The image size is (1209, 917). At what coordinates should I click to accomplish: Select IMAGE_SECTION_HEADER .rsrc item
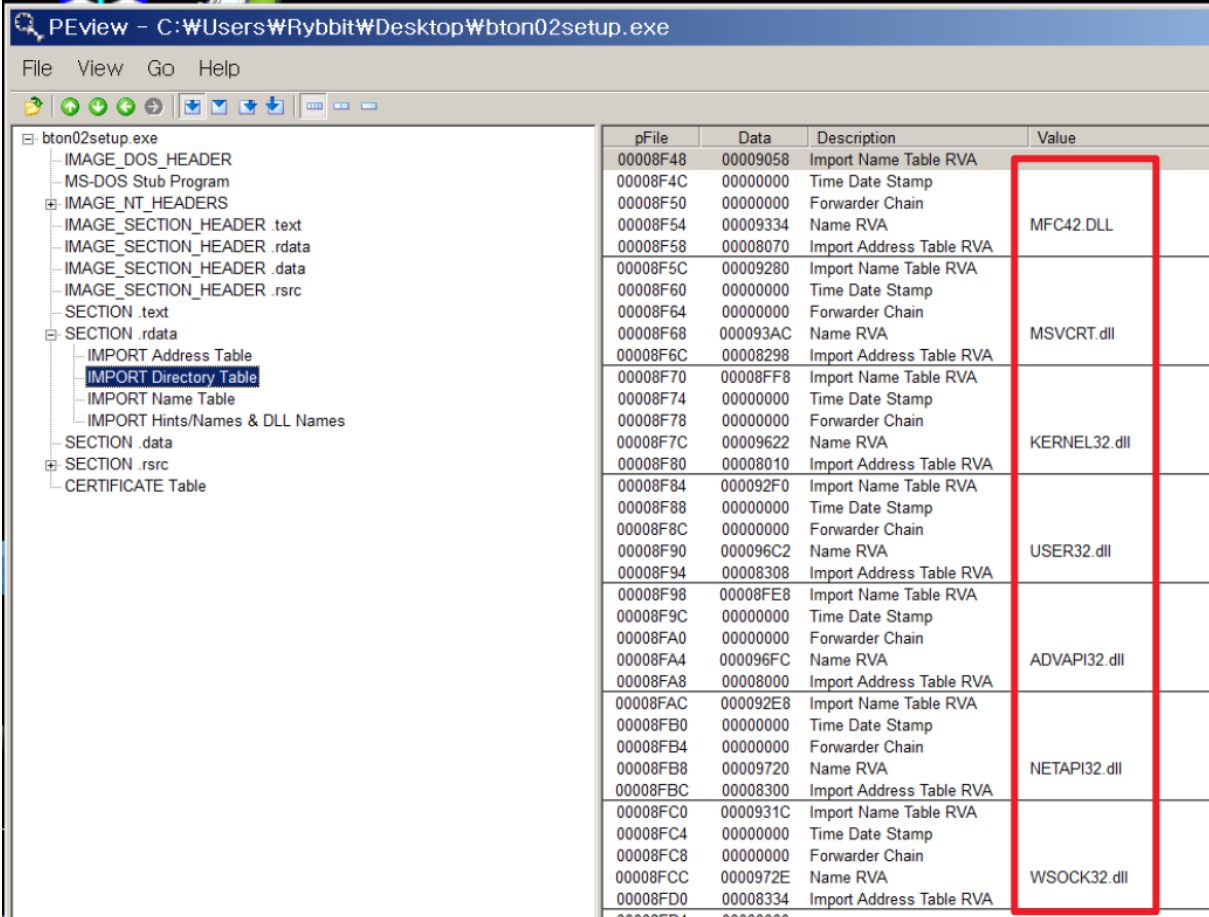coord(183,290)
